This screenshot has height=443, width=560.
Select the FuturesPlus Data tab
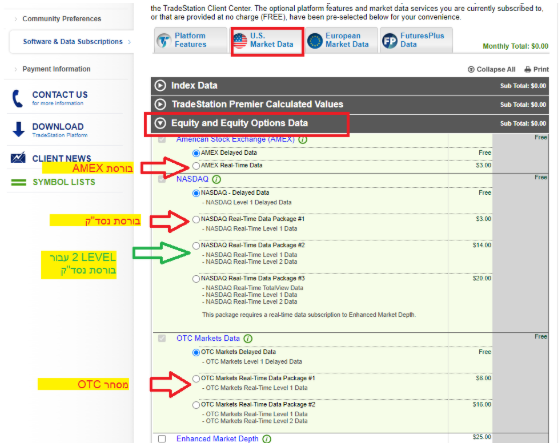tap(416, 40)
